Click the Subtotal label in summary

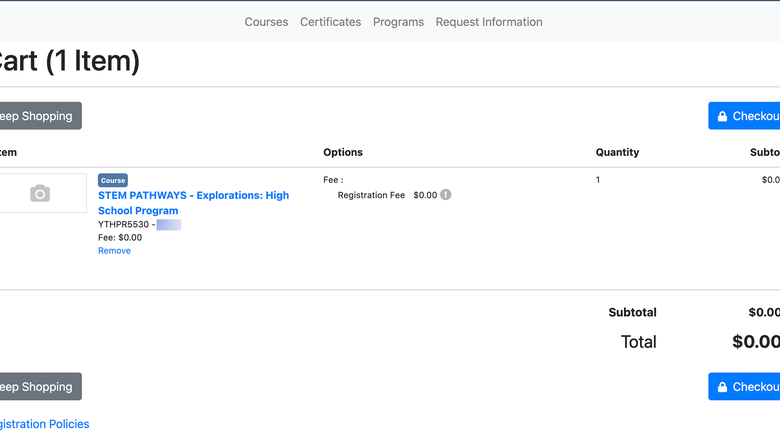click(x=632, y=312)
